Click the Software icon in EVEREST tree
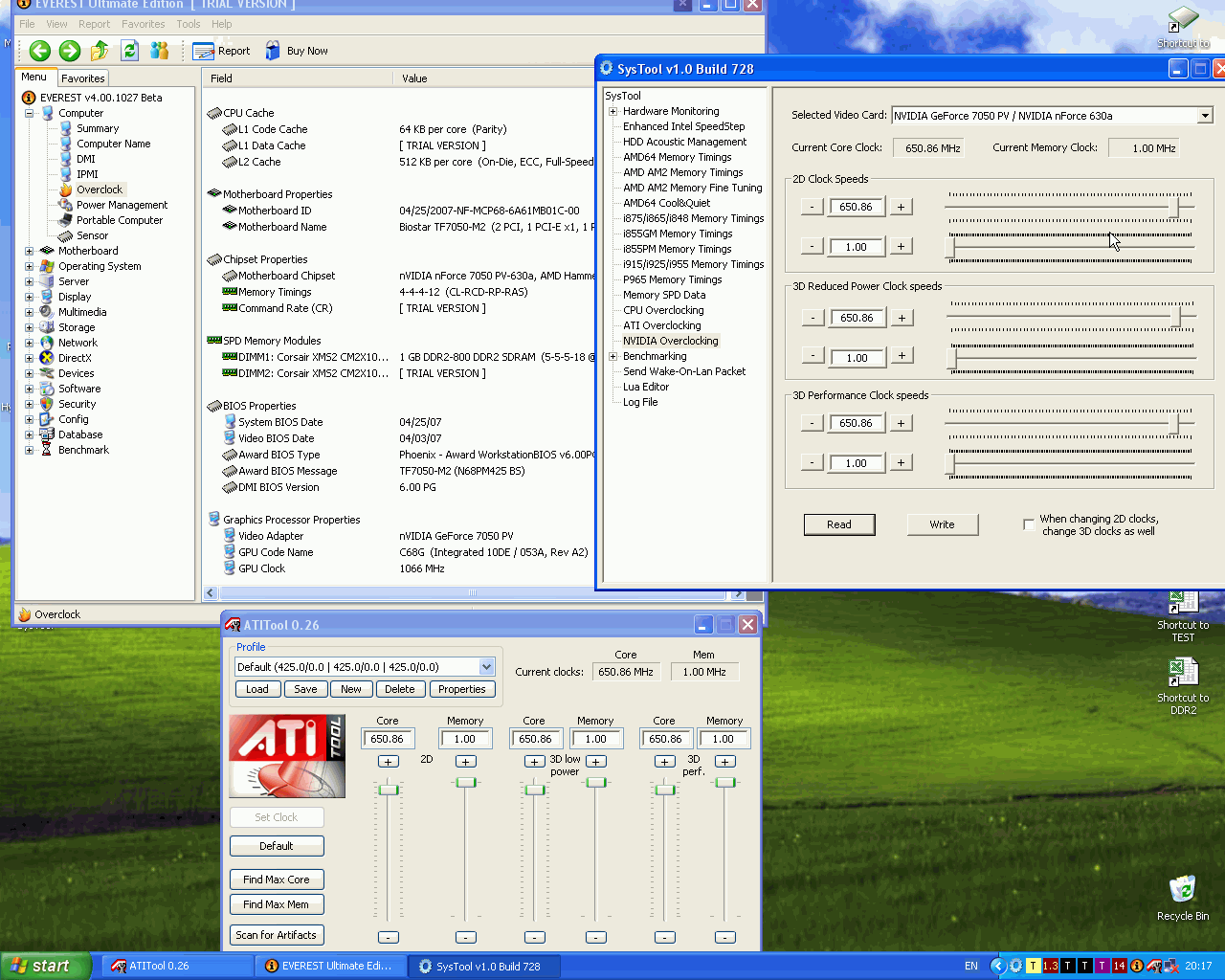The height and width of the screenshot is (980, 1225). [46, 389]
